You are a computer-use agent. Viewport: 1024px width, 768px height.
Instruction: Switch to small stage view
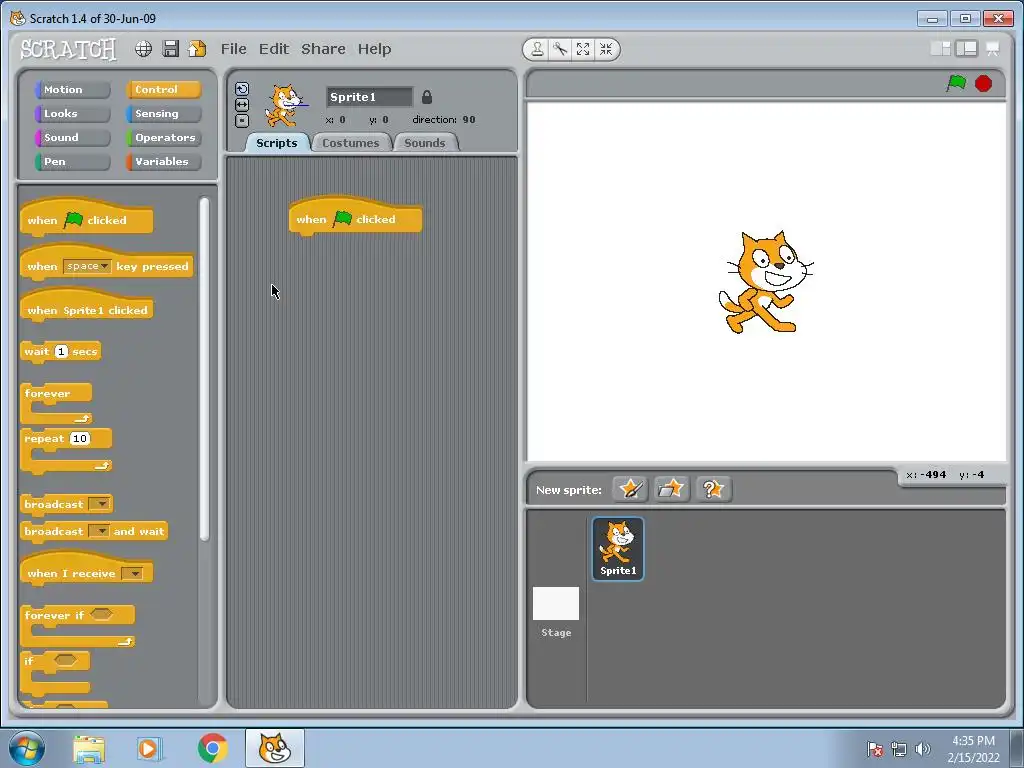(x=940, y=49)
